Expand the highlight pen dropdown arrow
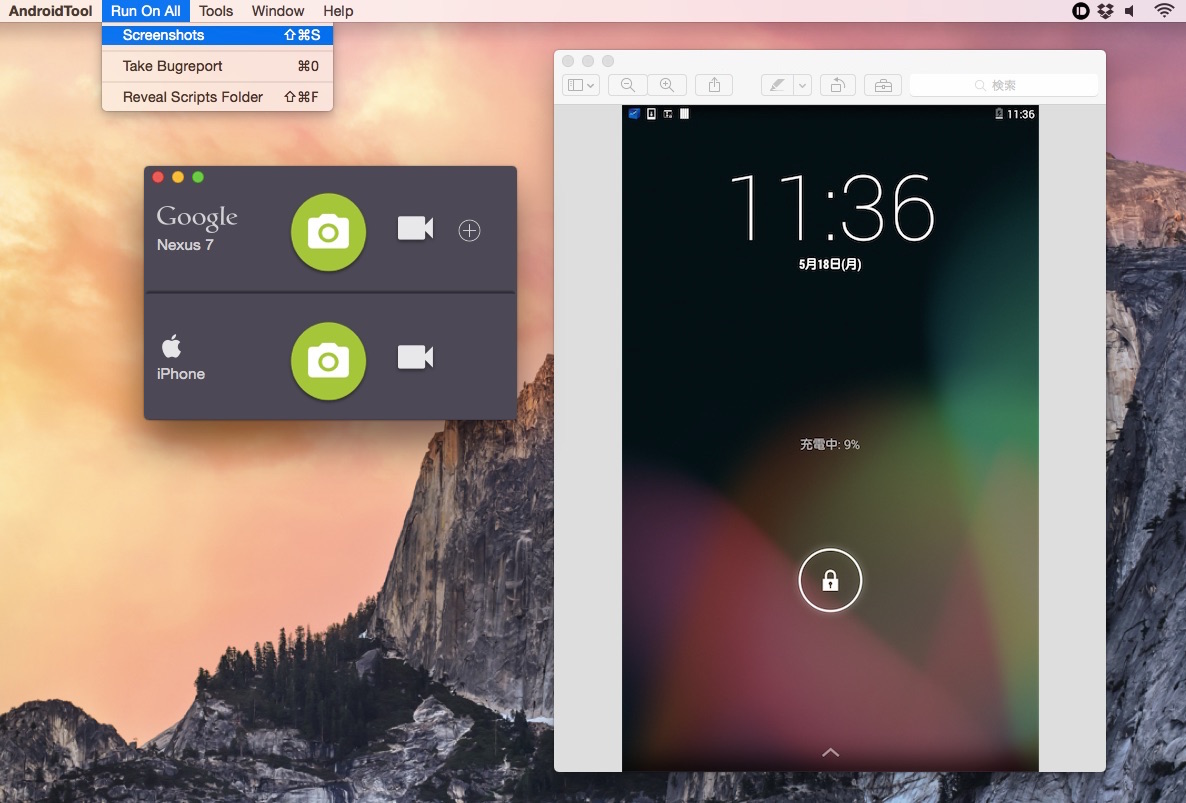 803,85
